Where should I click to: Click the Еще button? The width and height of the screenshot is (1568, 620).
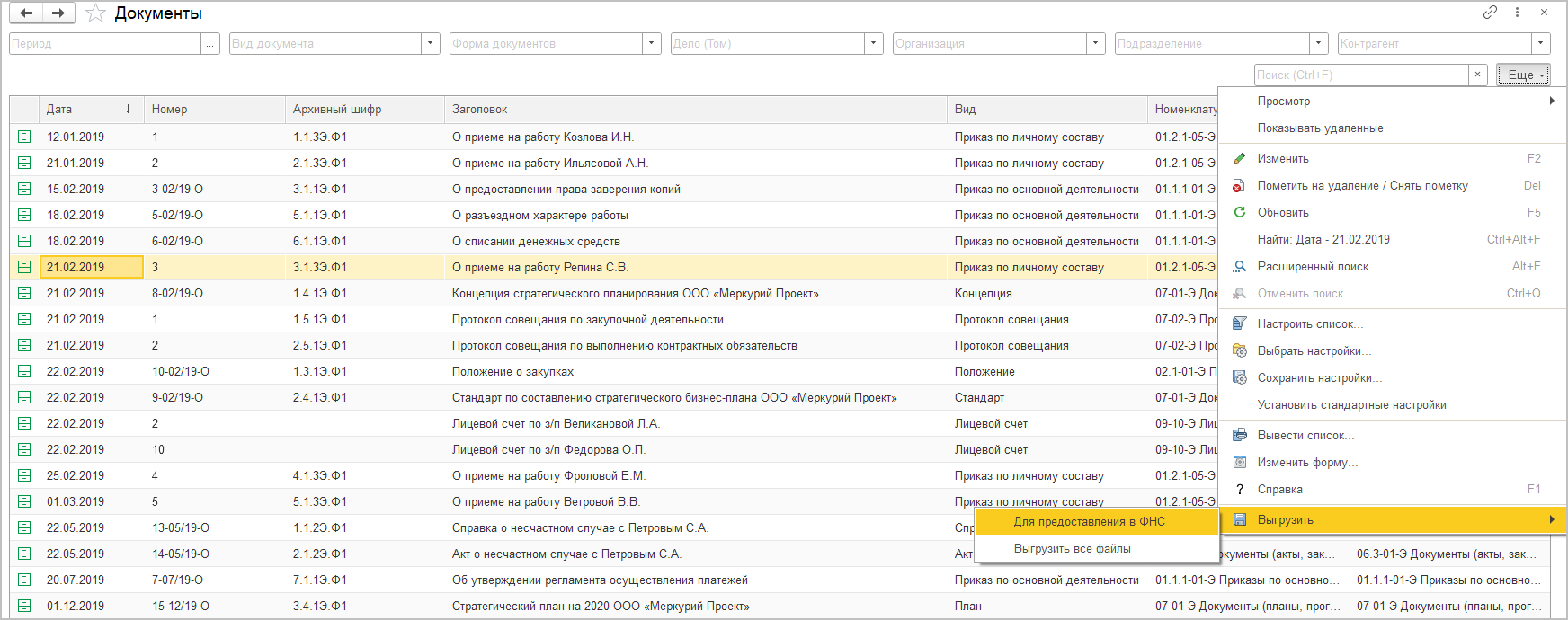(x=1523, y=75)
